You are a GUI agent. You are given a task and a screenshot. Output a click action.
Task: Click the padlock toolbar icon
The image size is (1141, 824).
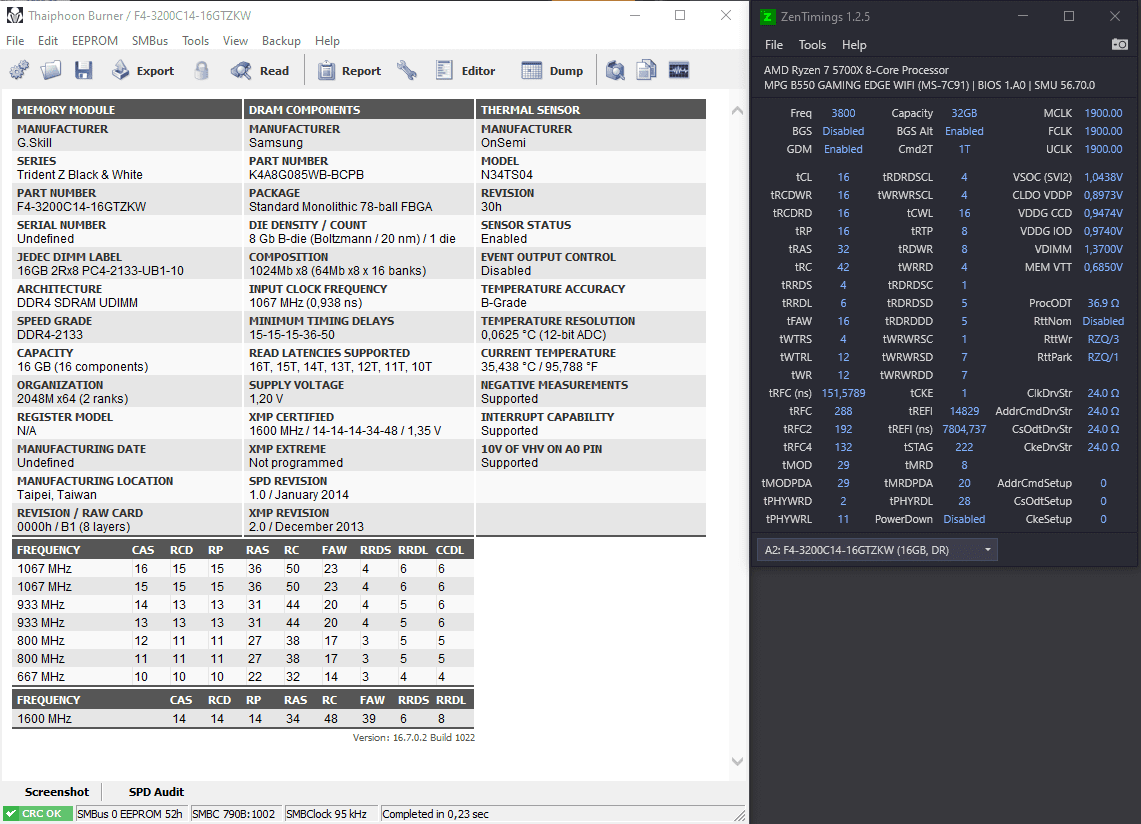tap(202, 71)
